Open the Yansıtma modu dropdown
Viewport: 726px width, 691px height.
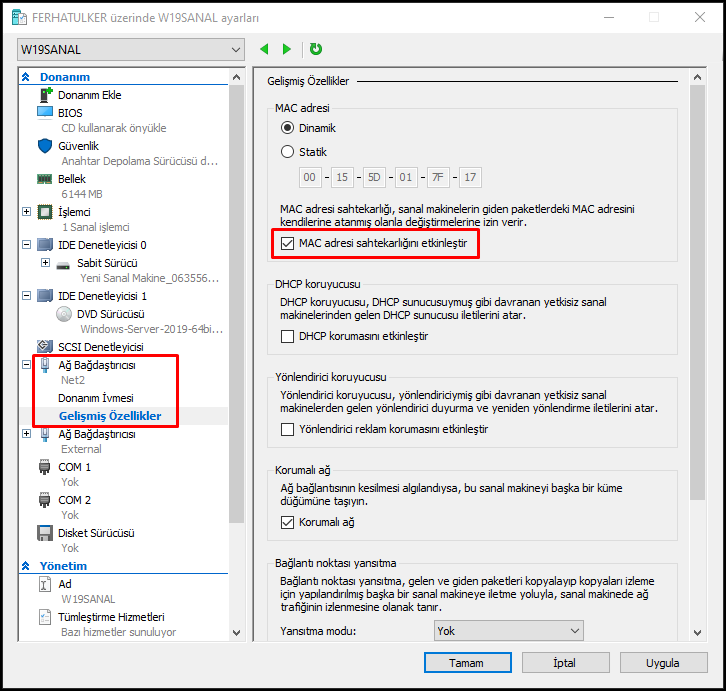tap(509, 630)
